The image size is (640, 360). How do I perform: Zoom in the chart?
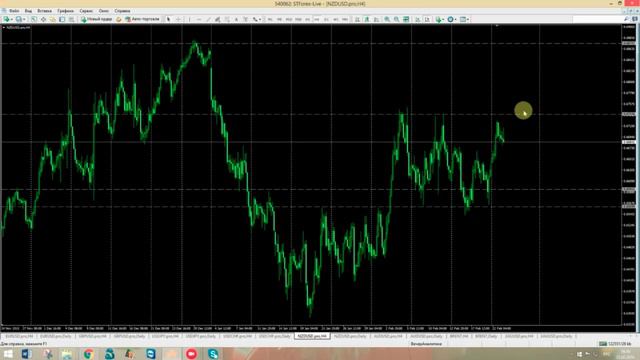(387, 19)
